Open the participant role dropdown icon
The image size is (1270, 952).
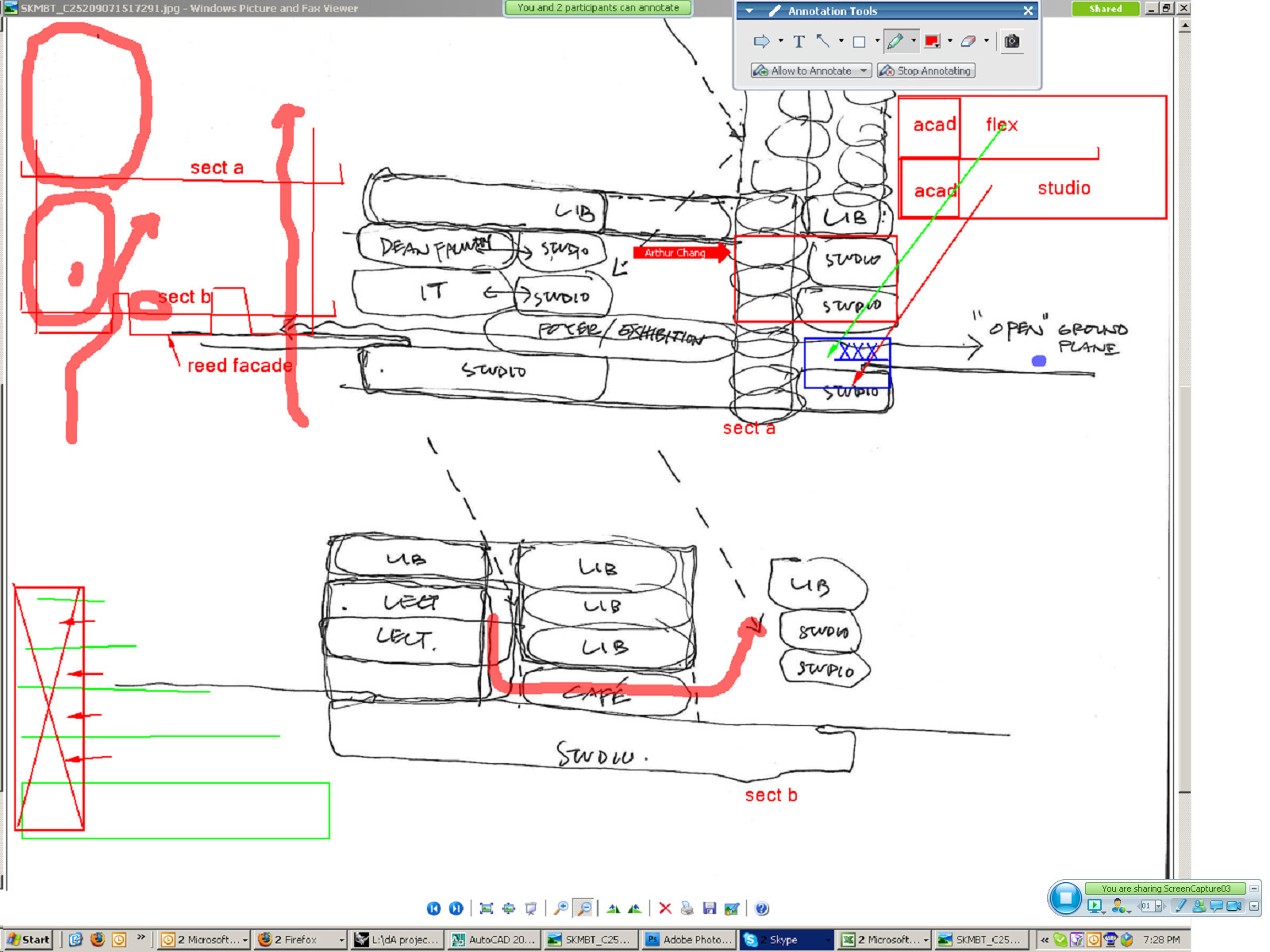click(1120, 905)
